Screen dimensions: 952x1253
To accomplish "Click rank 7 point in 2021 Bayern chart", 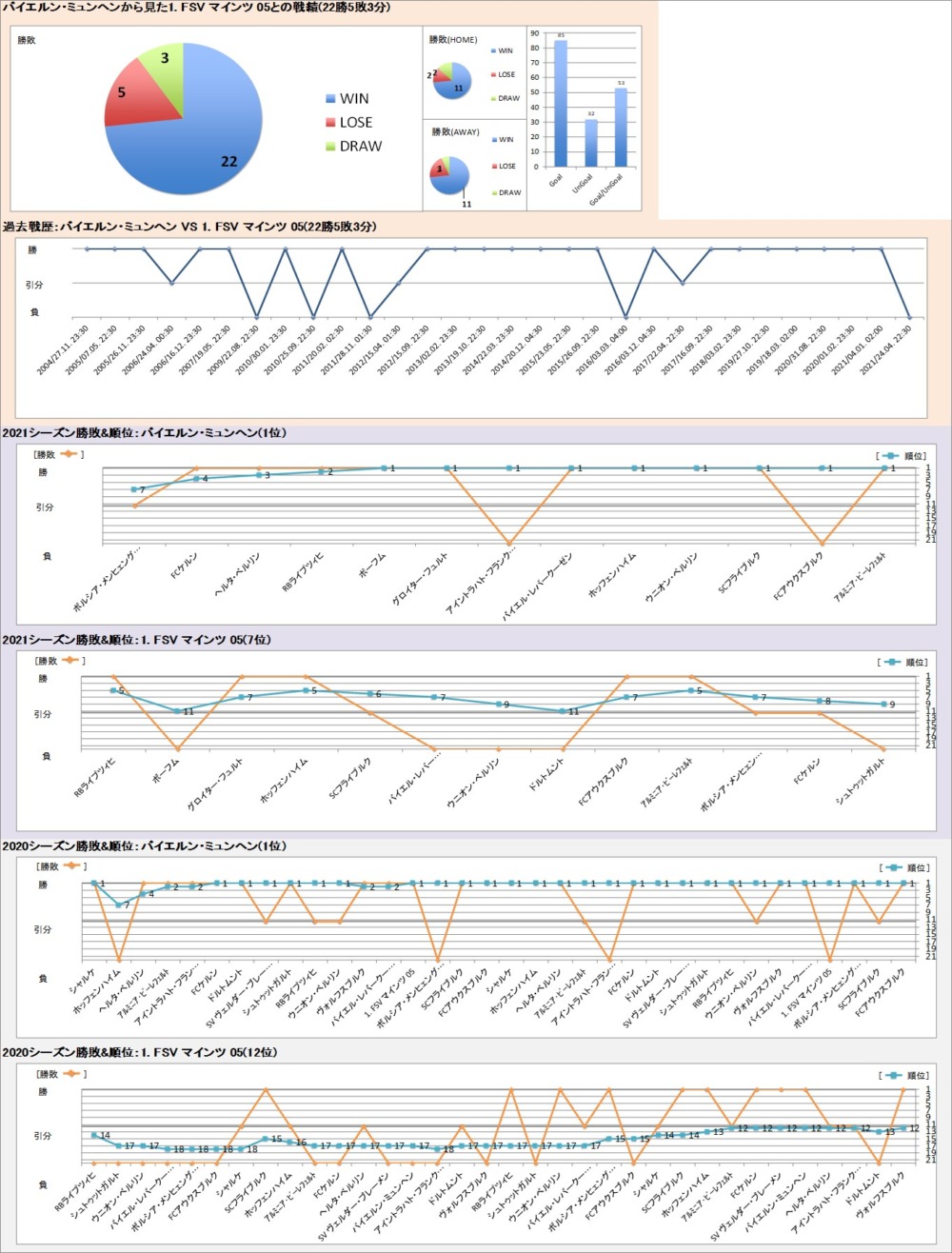I will 134,489.
